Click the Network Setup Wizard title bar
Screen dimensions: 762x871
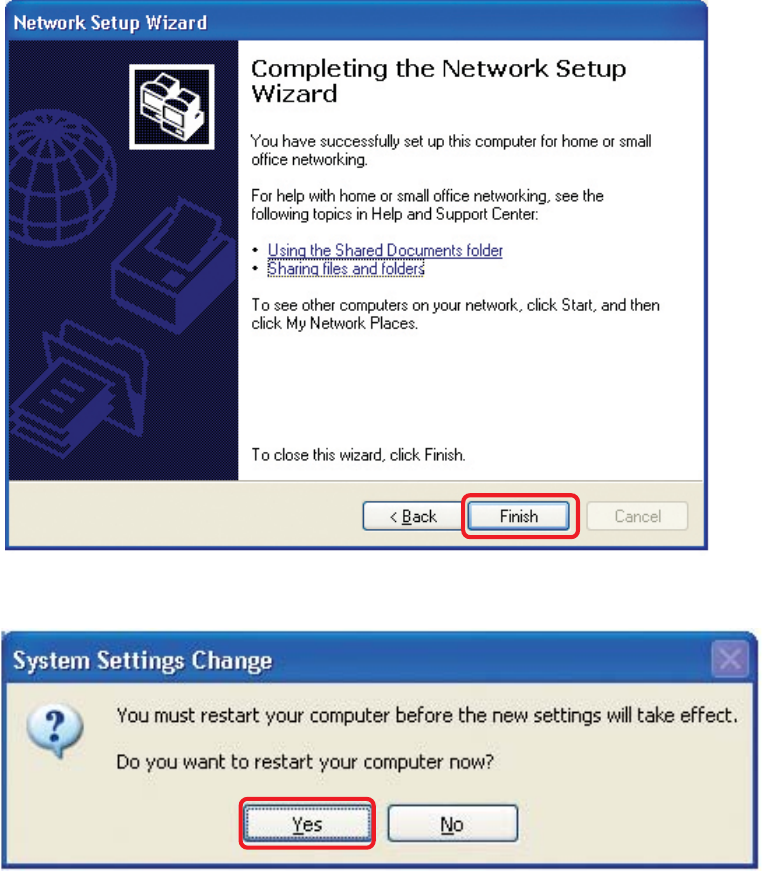355,22
